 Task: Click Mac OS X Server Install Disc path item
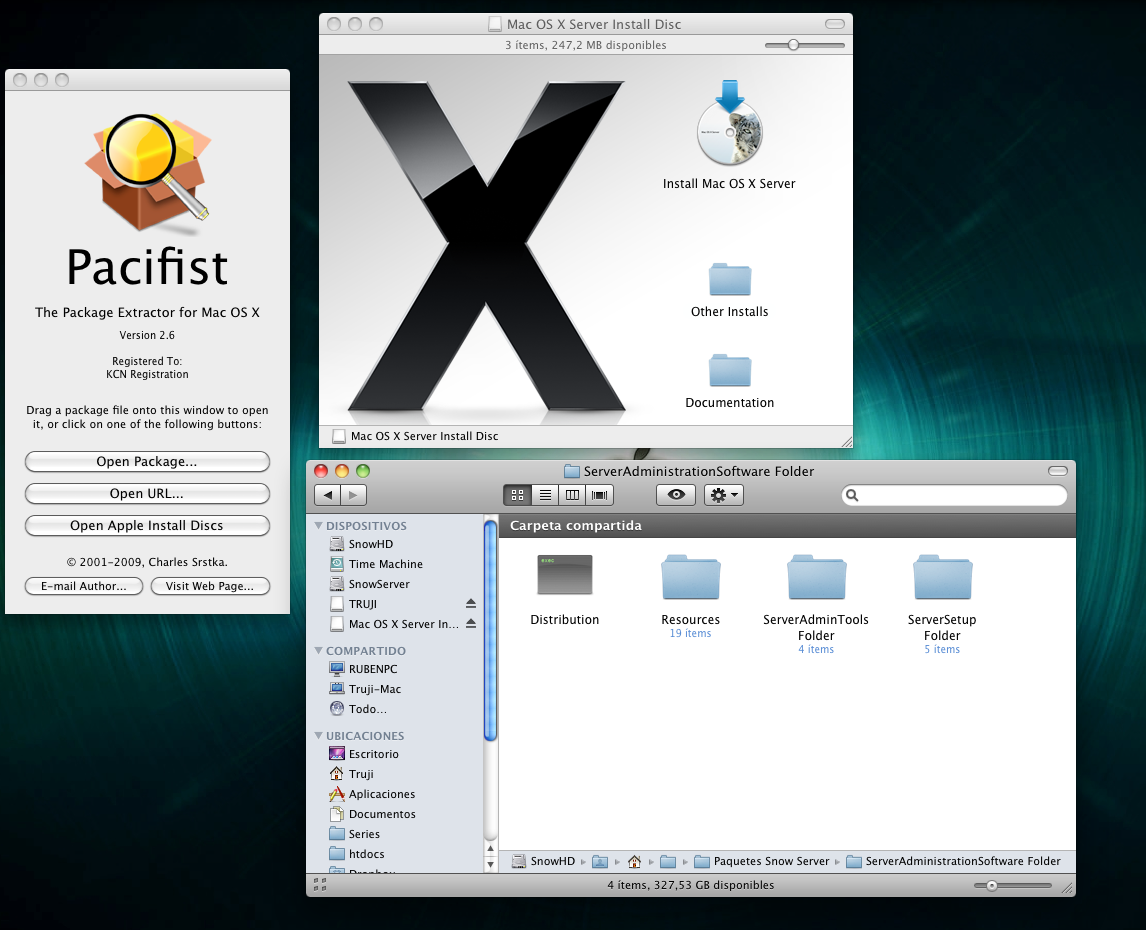[x=415, y=436]
